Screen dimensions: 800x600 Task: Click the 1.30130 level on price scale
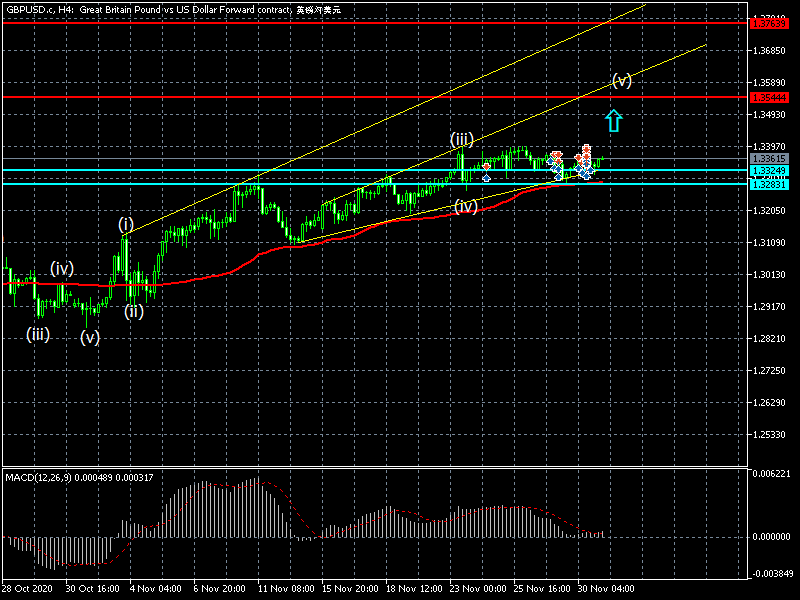click(x=770, y=274)
